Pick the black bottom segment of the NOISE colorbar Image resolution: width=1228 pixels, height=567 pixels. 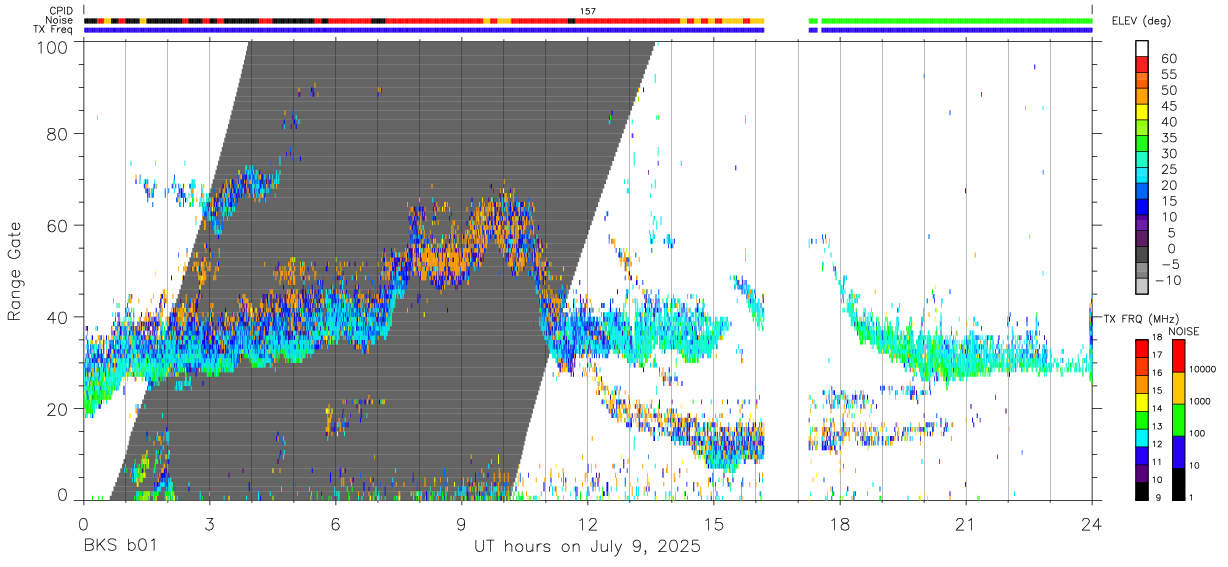[x=1178, y=484]
